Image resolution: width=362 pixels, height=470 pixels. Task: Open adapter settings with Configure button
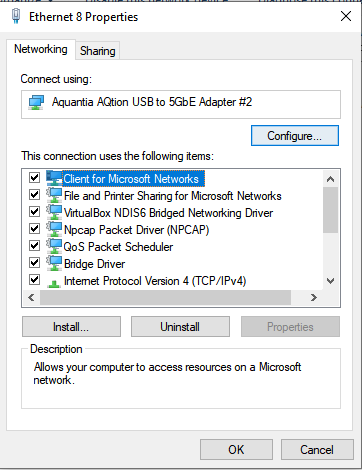click(295, 136)
